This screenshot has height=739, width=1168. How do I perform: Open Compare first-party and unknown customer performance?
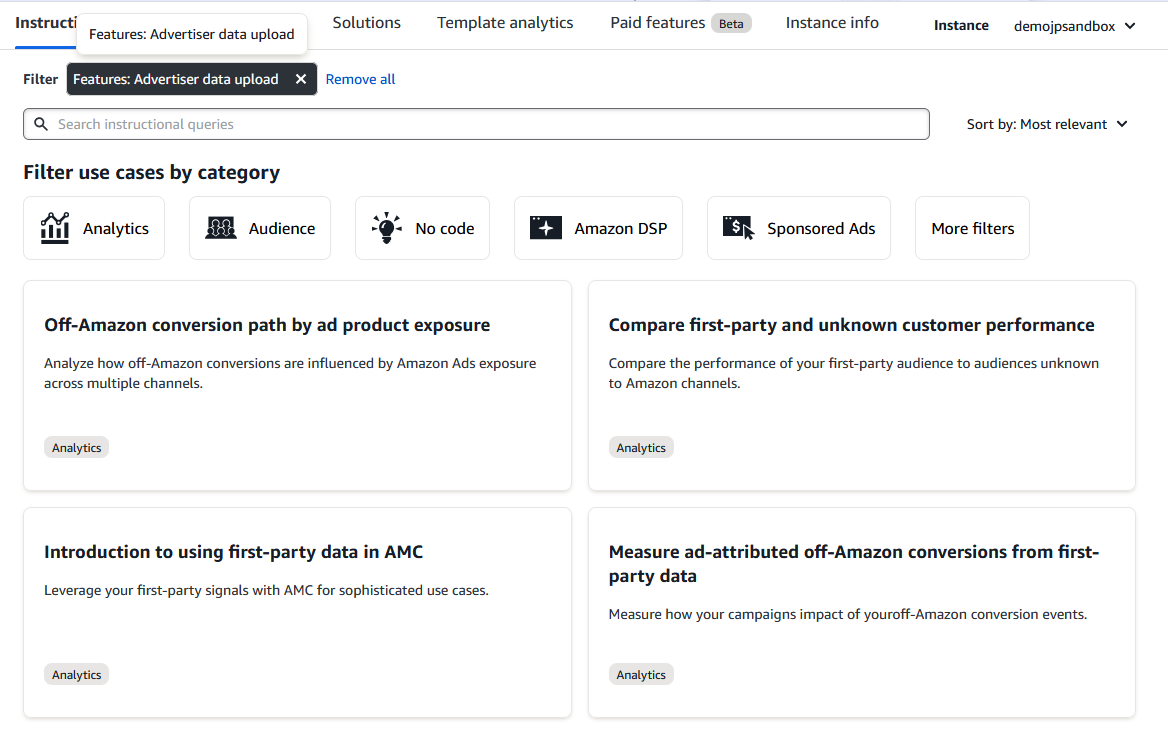(x=851, y=325)
